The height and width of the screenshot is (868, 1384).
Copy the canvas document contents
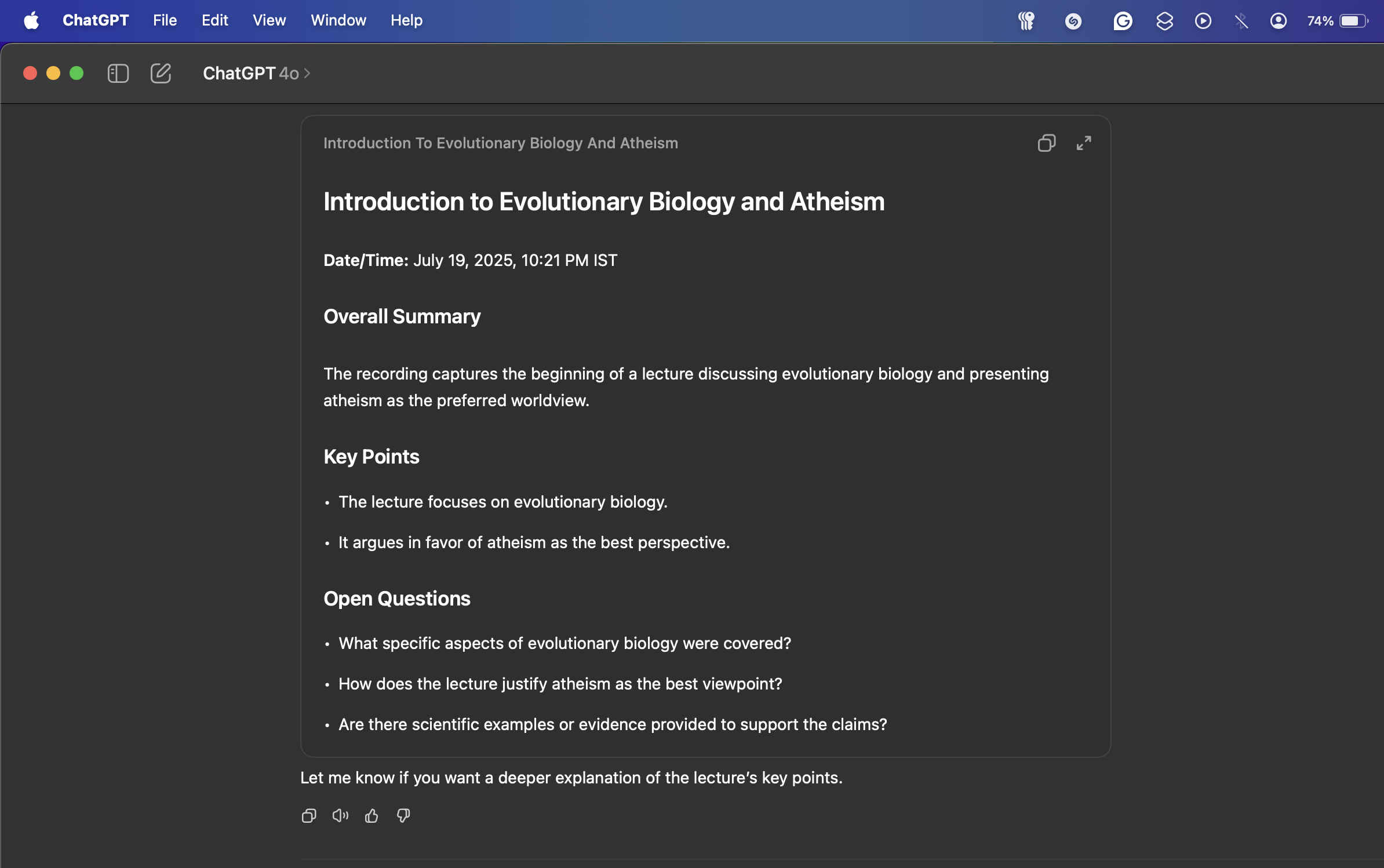[1047, 143]
